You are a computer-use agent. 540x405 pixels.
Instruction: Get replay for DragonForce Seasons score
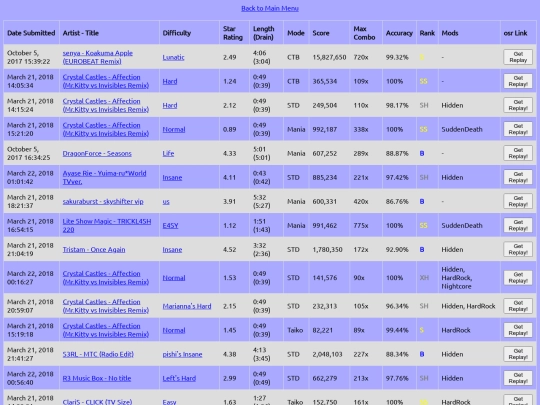click(x=518, y=154)
